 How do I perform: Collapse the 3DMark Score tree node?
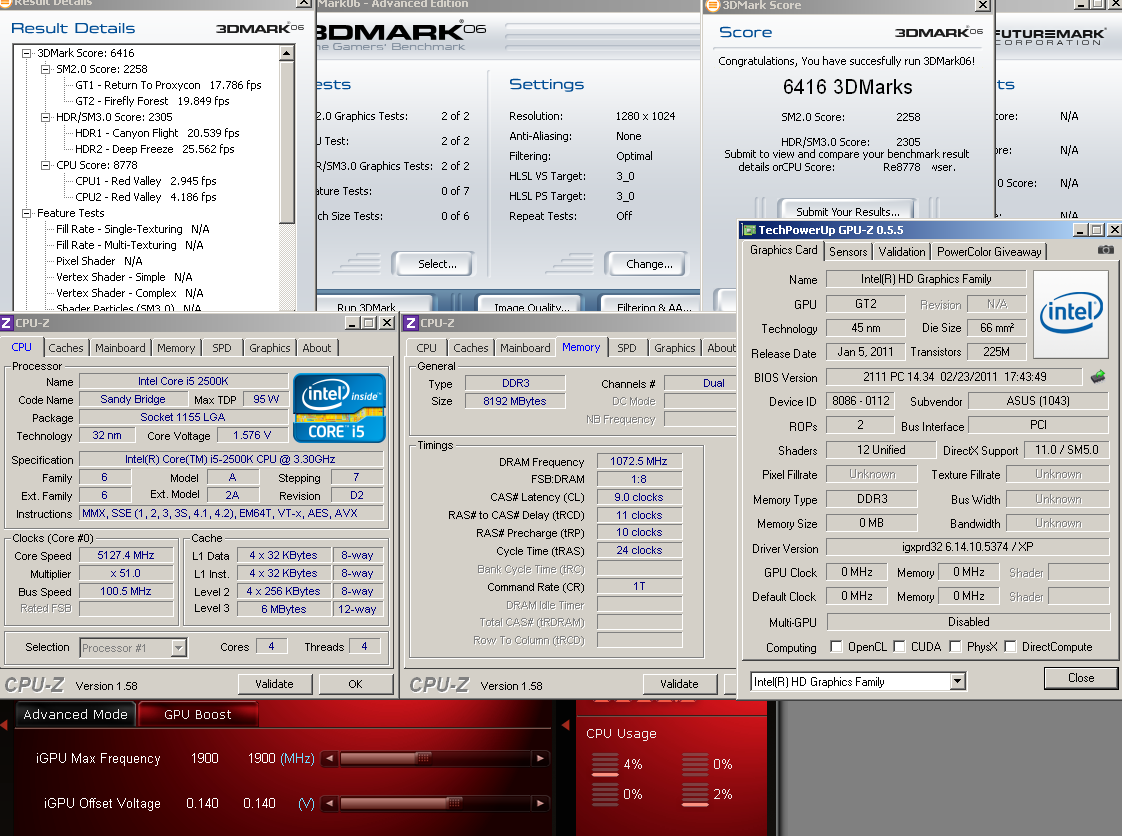point(26,53)
